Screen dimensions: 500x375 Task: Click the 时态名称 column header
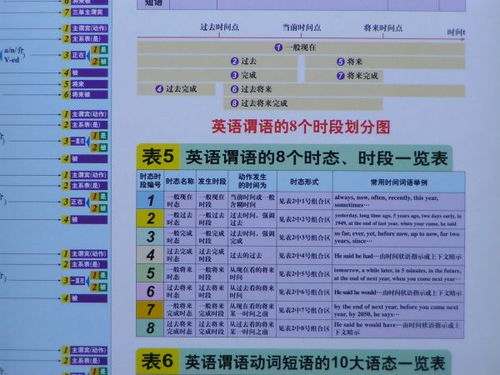(180, 181)
